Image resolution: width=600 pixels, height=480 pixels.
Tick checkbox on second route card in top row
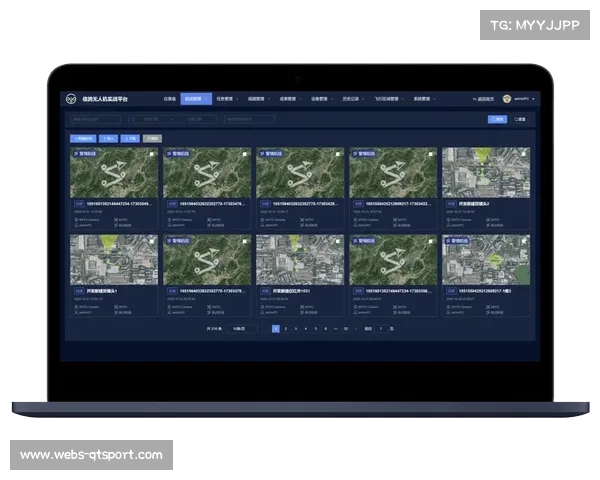245,154
